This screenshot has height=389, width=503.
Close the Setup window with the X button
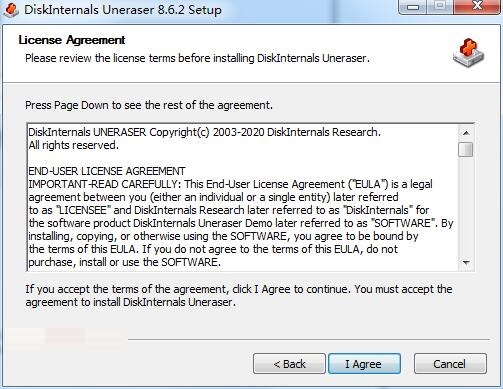coord(477,7)
